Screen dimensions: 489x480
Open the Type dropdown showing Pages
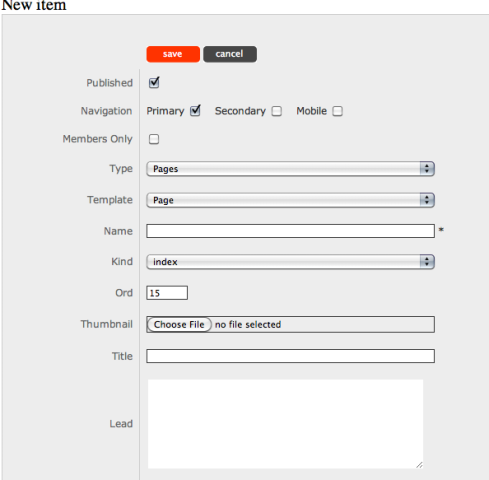click(x=290, y=169)
